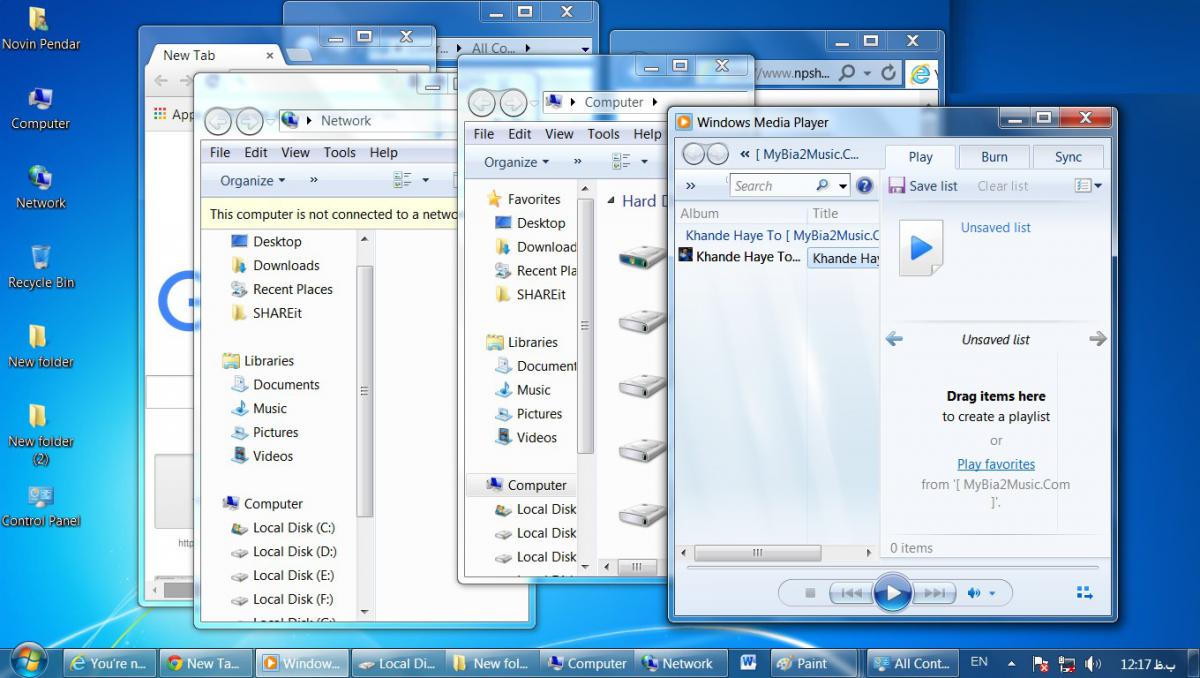Switch to the Sync tab
1200x678 pixels.
(1068, 157)
